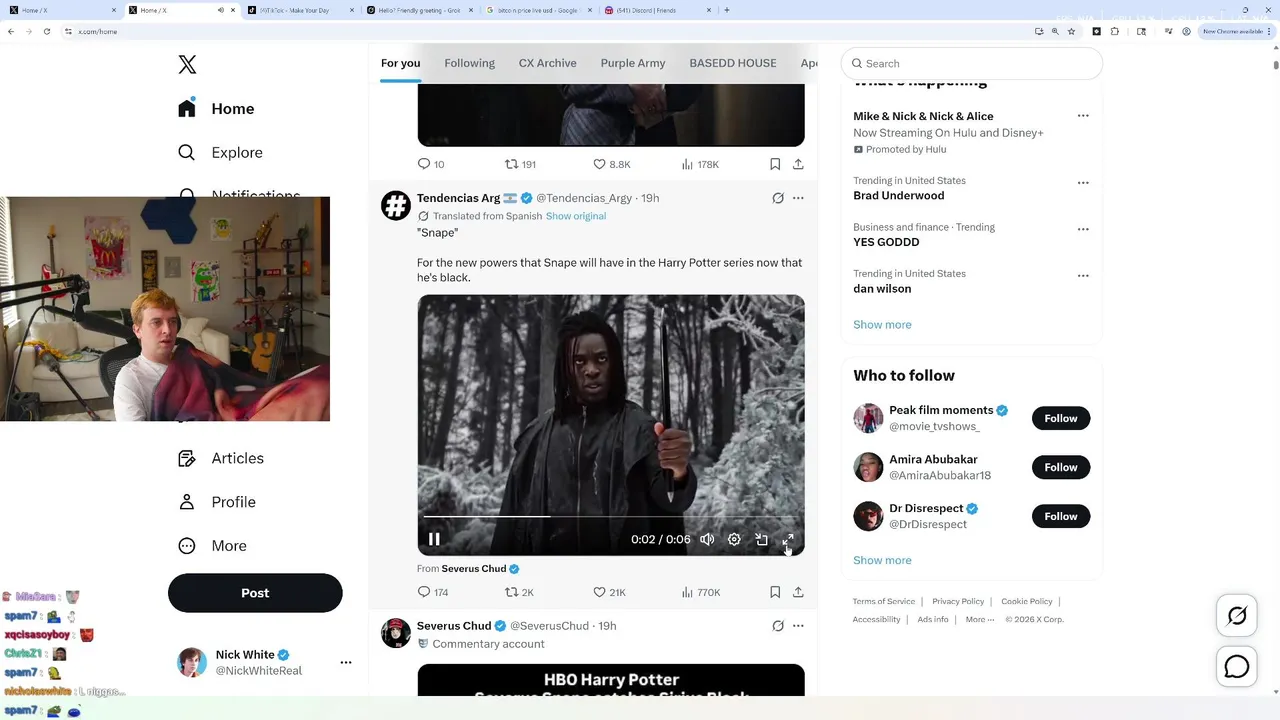Image resolution: width=1280 pixels, height=720 pixels.
Task: Expand the video to fullscreen
Action: pyautogui.click(x=788, y=539)
